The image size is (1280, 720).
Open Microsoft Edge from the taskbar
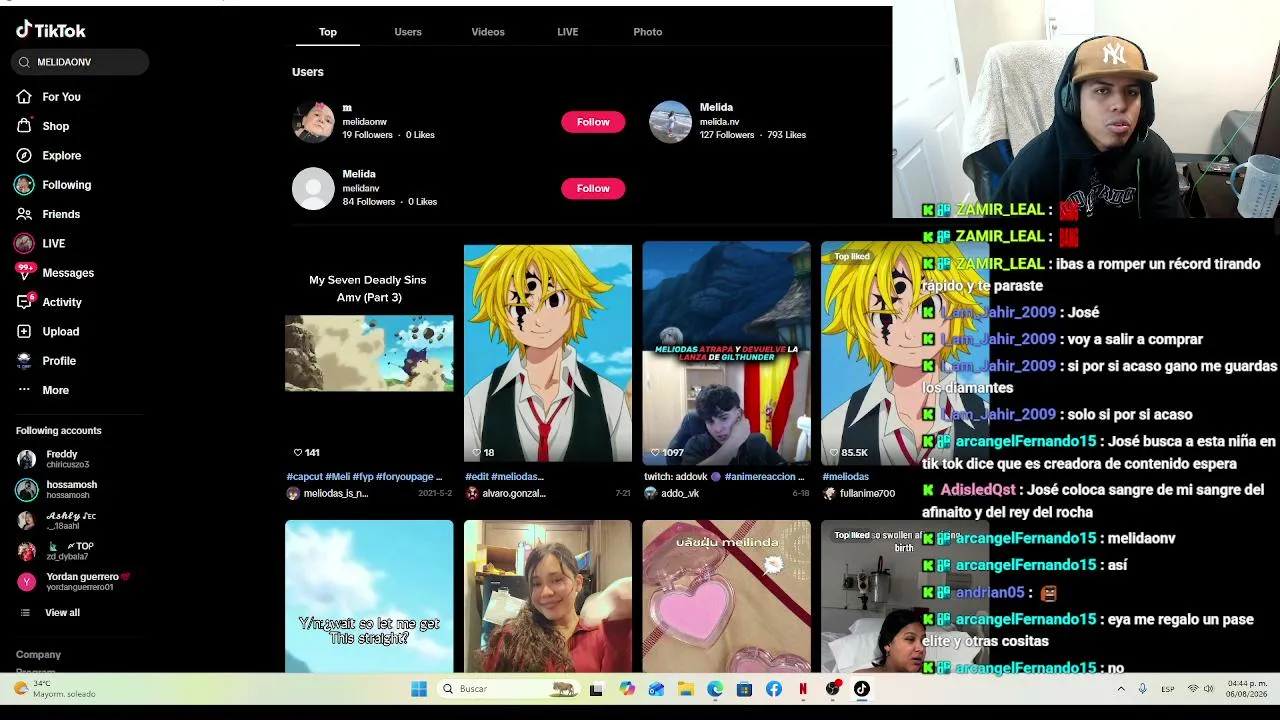point(715,689)
